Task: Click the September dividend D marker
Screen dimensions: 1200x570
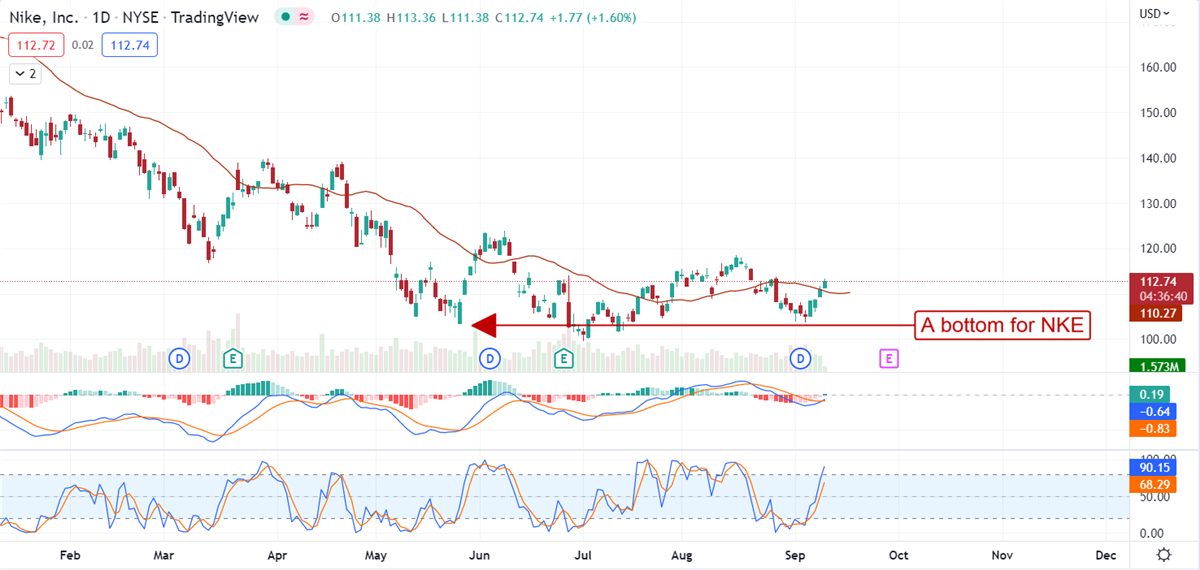Action: pos(800,357)
